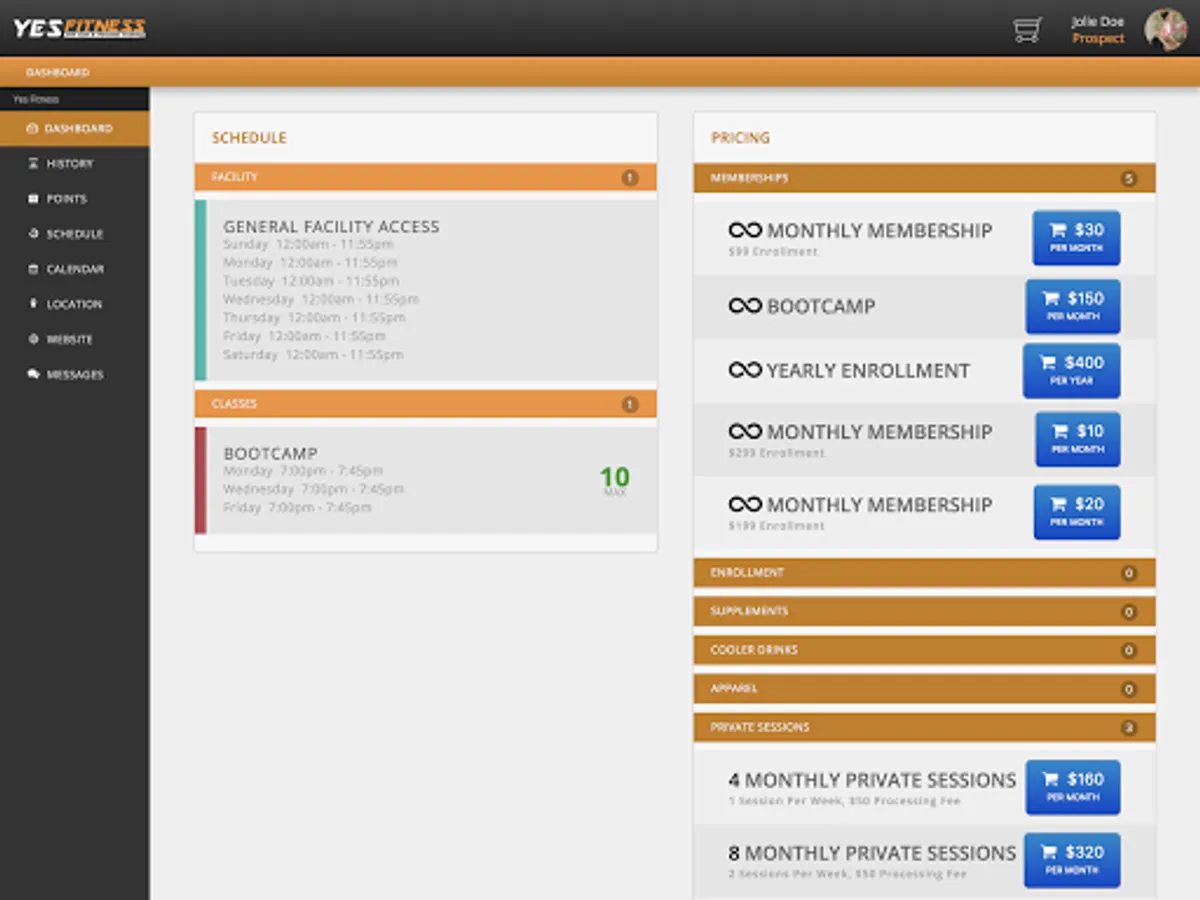This screenshot has width=1200, height=900.
Task: Click Yes Fitness label above sidebar
Action: click(36, 100)
